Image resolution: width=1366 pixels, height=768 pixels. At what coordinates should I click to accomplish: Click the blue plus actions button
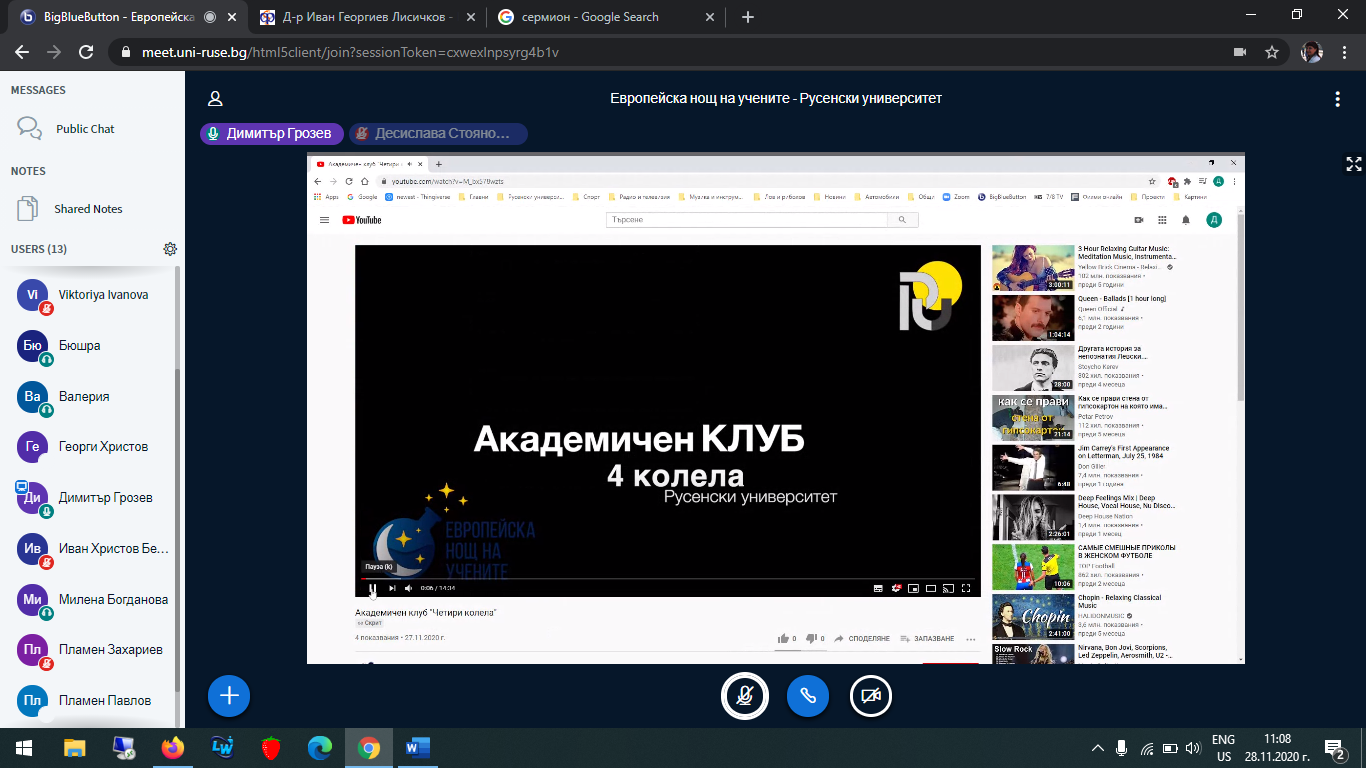click(229, 696)
